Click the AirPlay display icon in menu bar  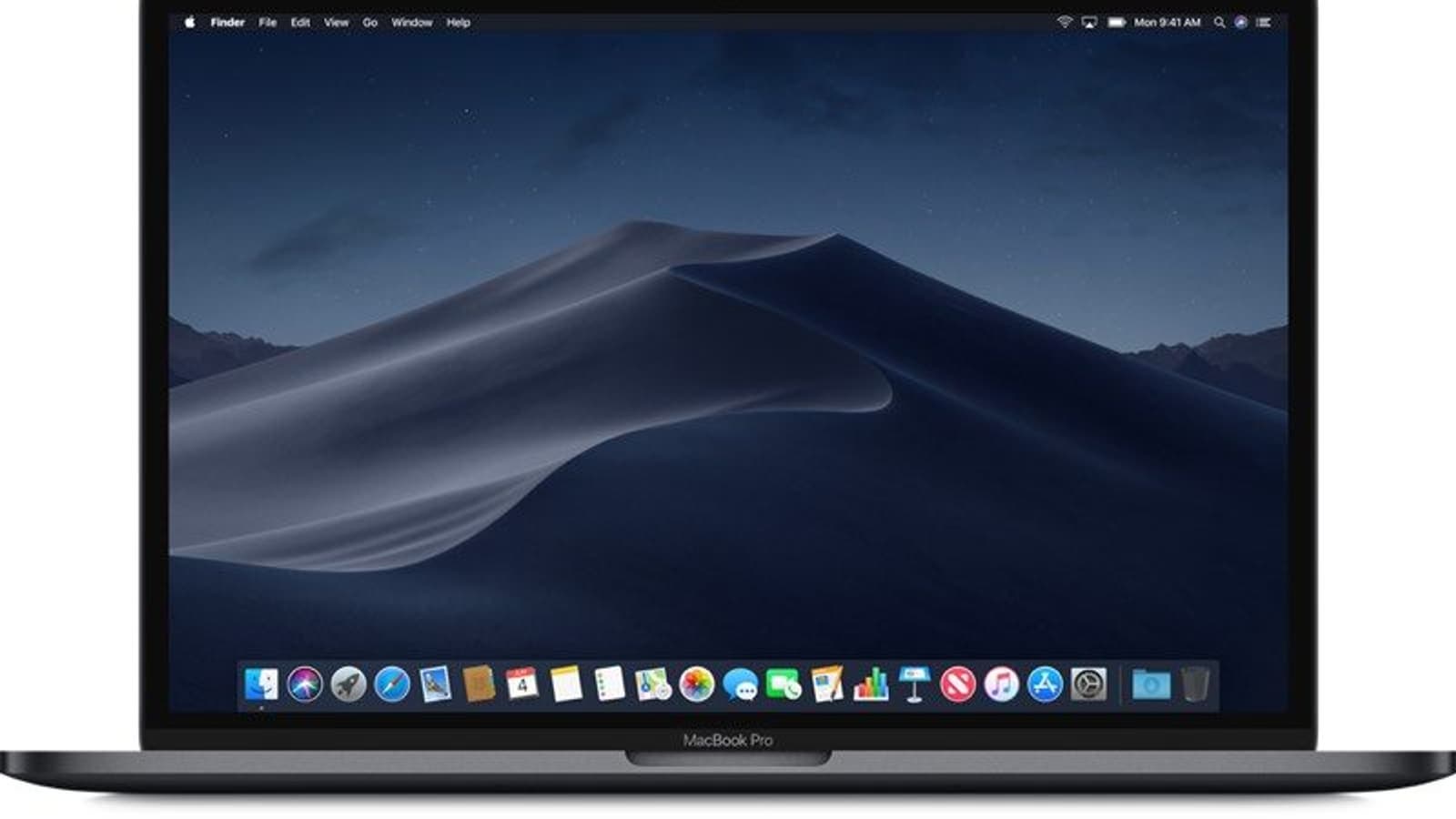click(x=1089, y=22)
